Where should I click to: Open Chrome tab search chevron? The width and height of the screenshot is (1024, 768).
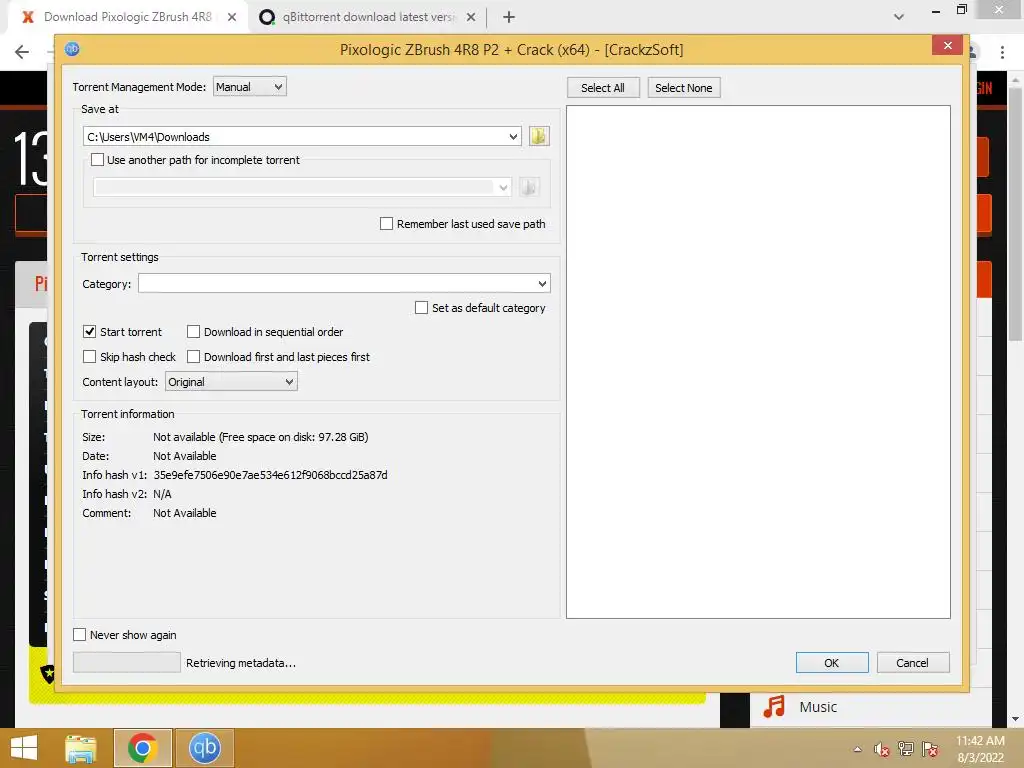tap(899, 17)
